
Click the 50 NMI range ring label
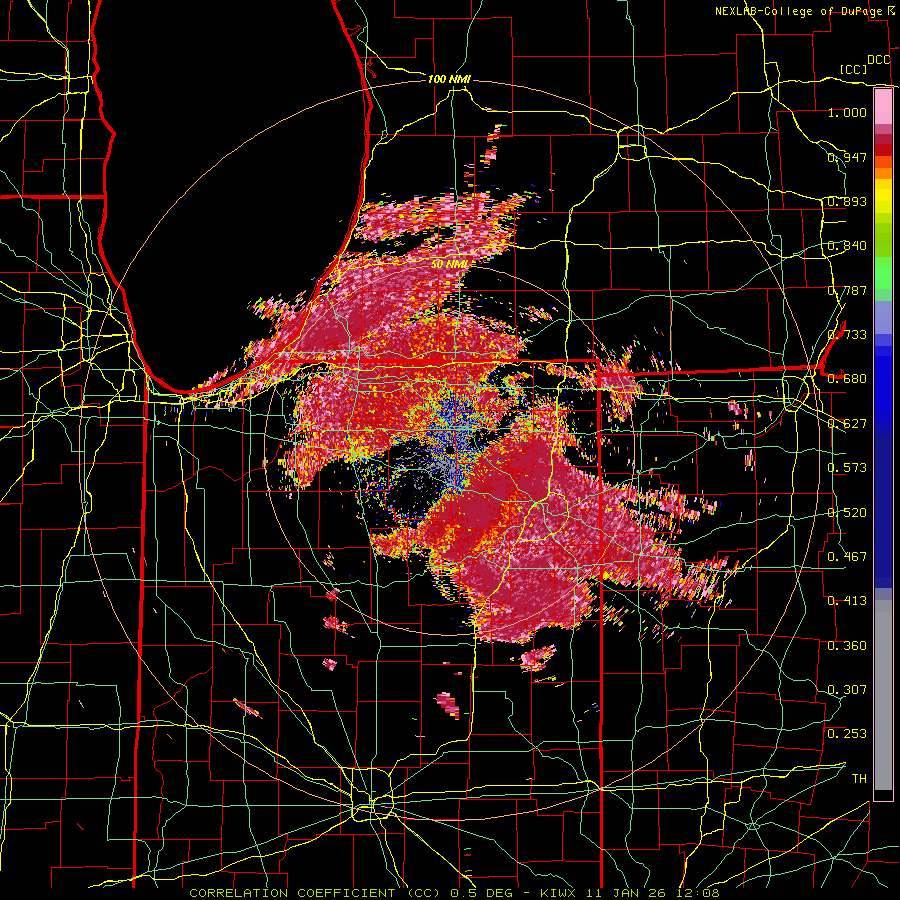click(449, 264)
